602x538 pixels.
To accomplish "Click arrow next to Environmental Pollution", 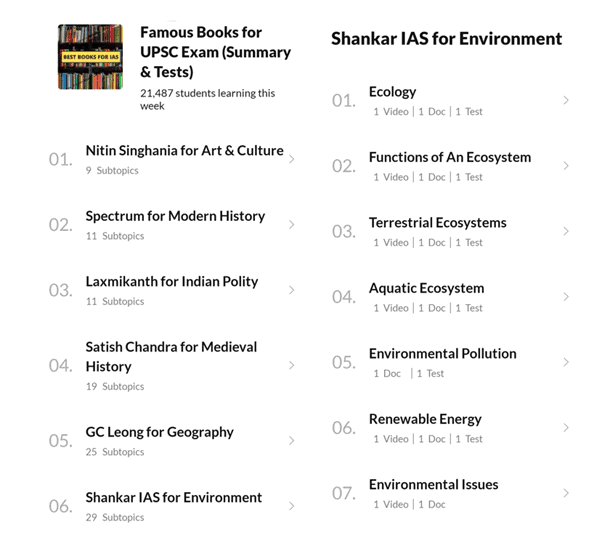I will pos(566,362).
